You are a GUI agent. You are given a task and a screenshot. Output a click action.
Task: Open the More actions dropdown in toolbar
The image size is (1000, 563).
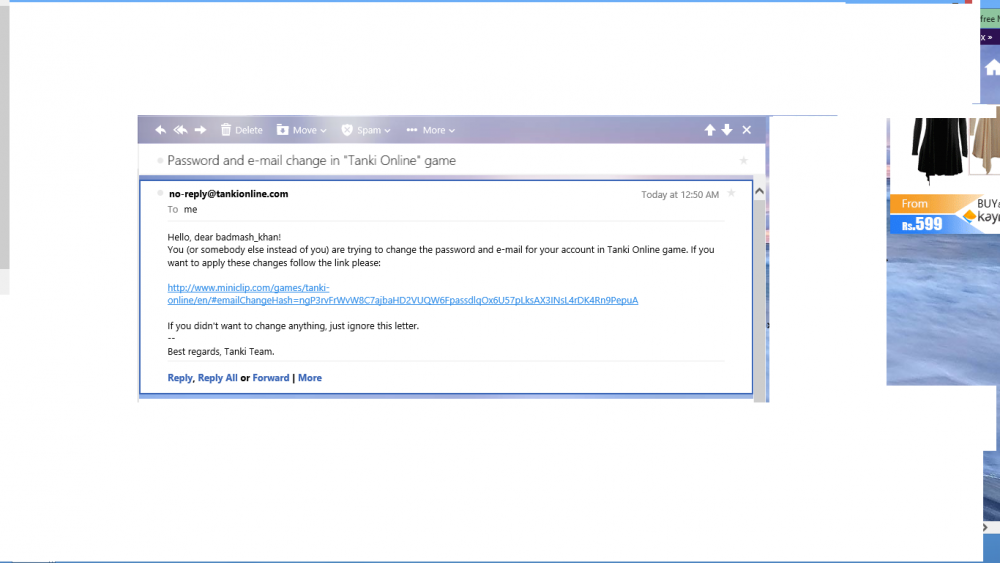[x=430, y=130]
